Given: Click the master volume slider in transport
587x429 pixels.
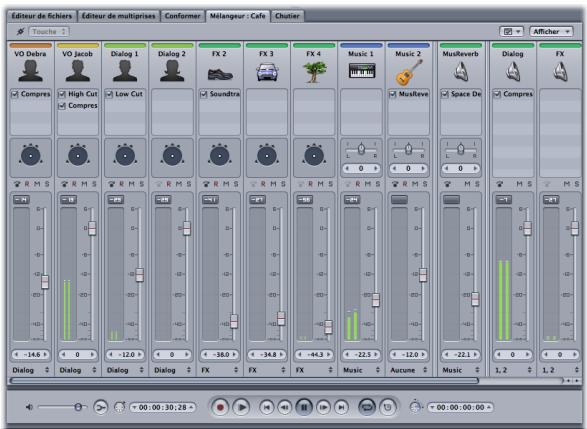Looking at the screenshot, I should [x=62, y=407].
